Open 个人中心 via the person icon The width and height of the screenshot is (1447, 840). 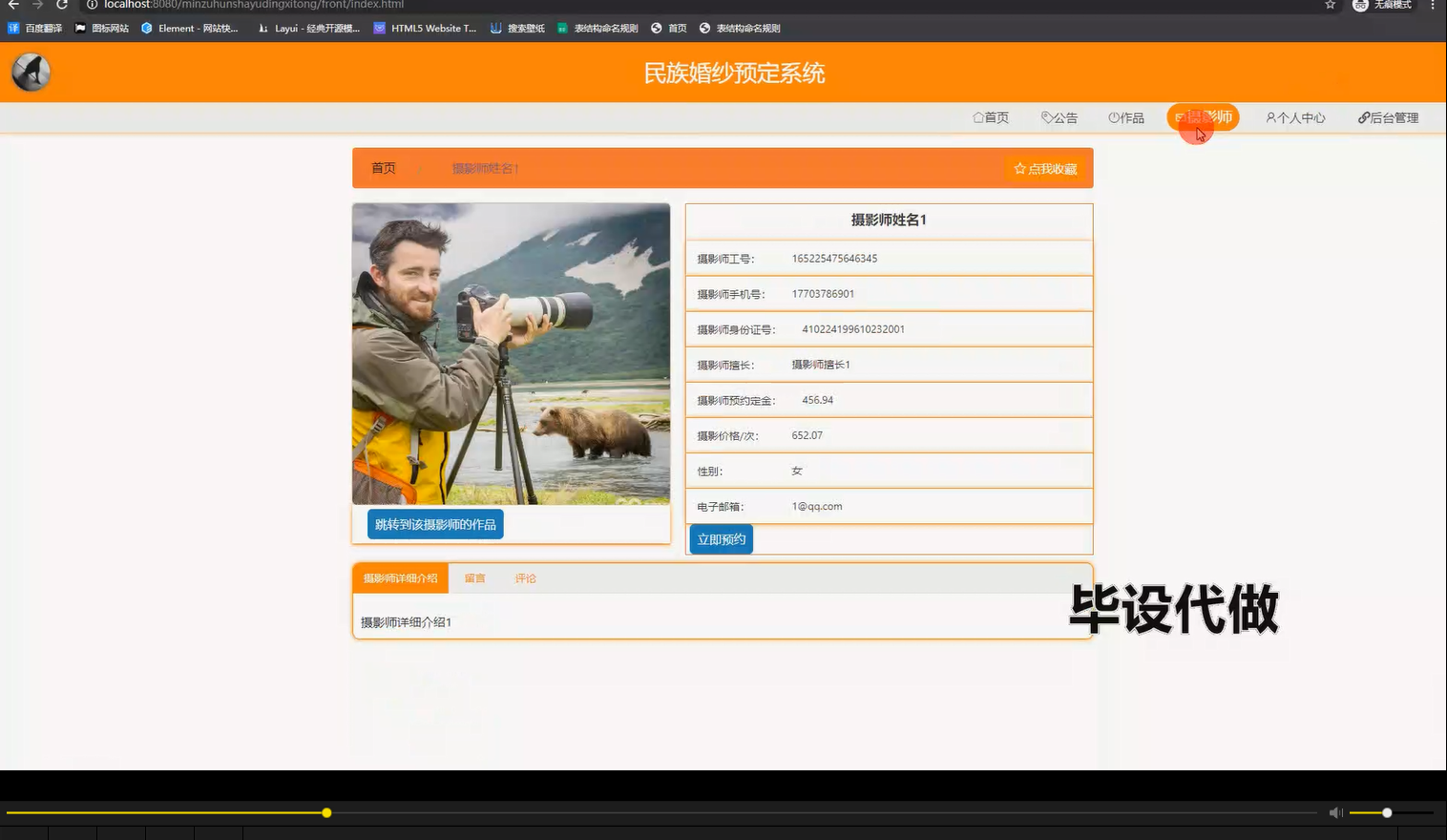click(1269, 117)
